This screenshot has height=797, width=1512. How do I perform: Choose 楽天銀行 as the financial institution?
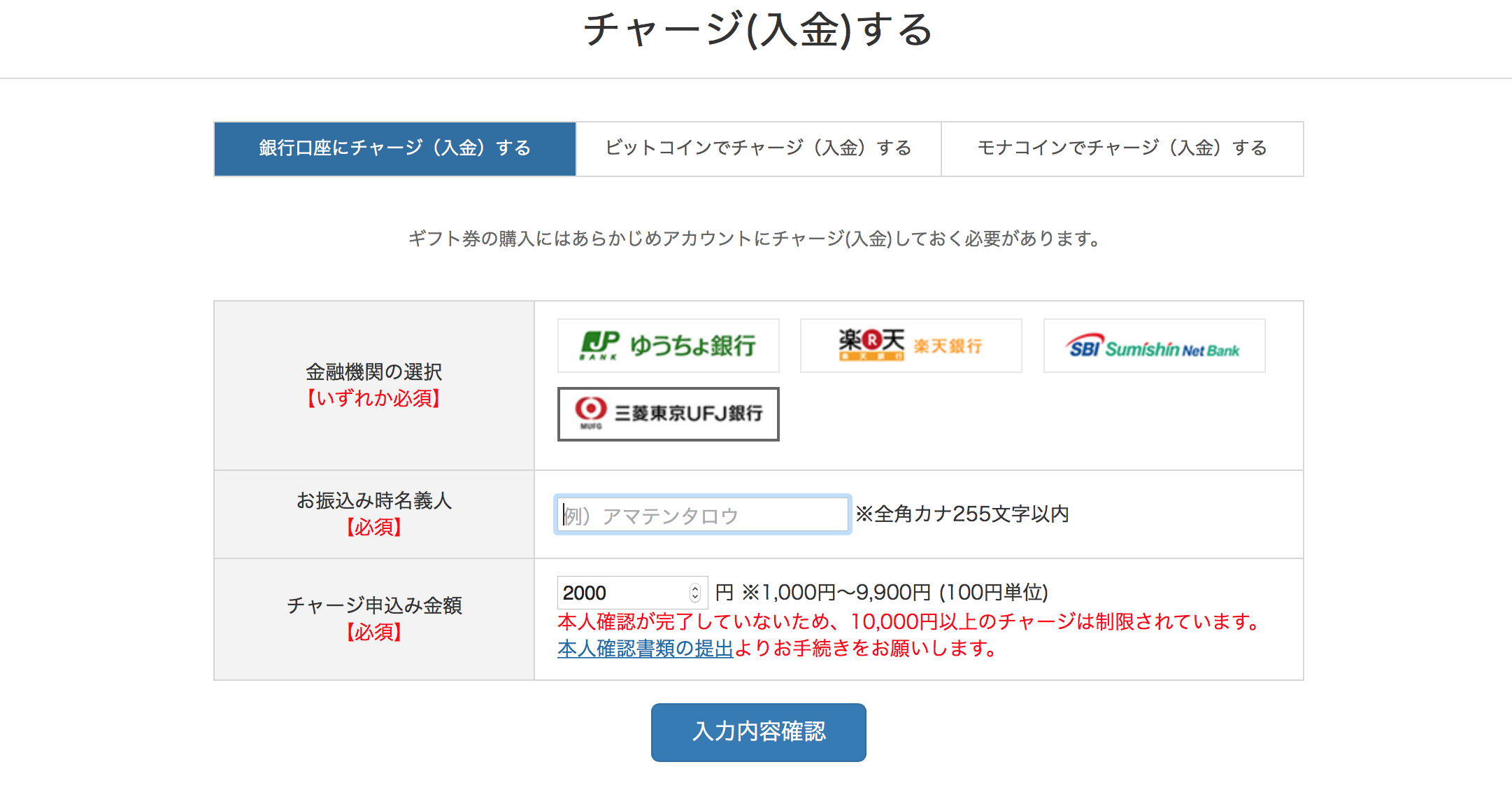click(910, 345)
